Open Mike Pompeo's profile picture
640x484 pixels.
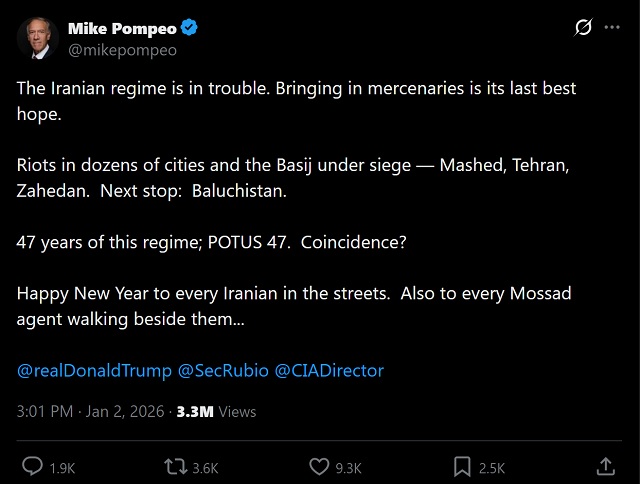click(x=36, y=38)
